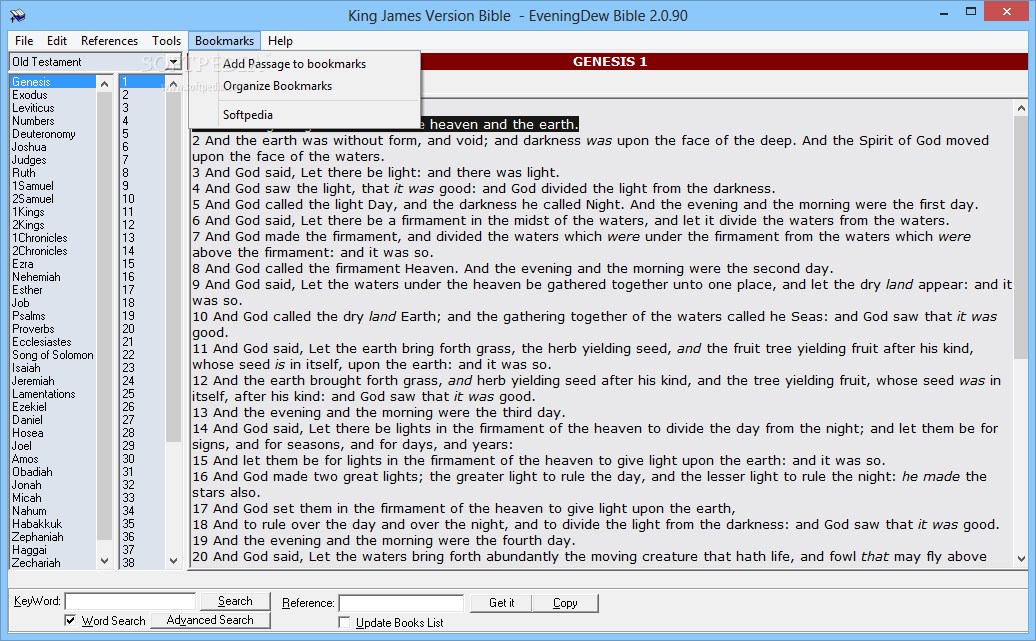
Task: Select Judges in the book list
Action: click(x=53, y=160)
